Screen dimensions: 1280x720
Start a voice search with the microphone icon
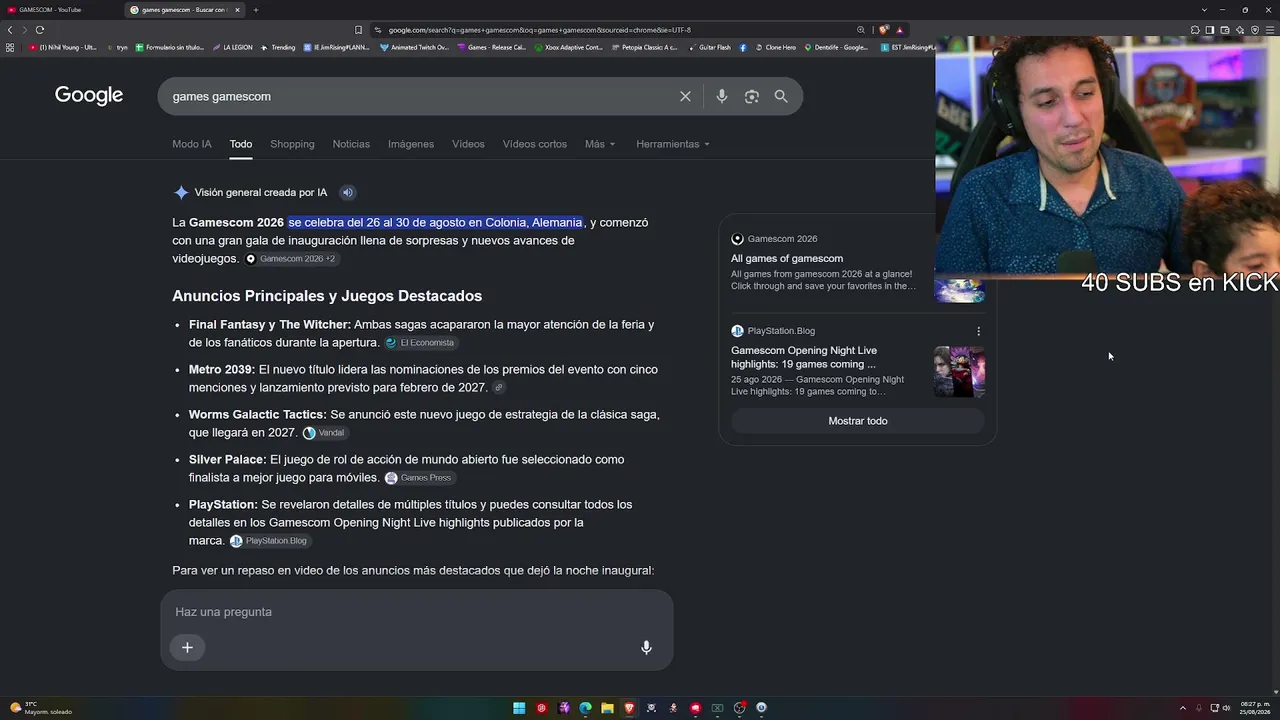(x=722, y=96)
